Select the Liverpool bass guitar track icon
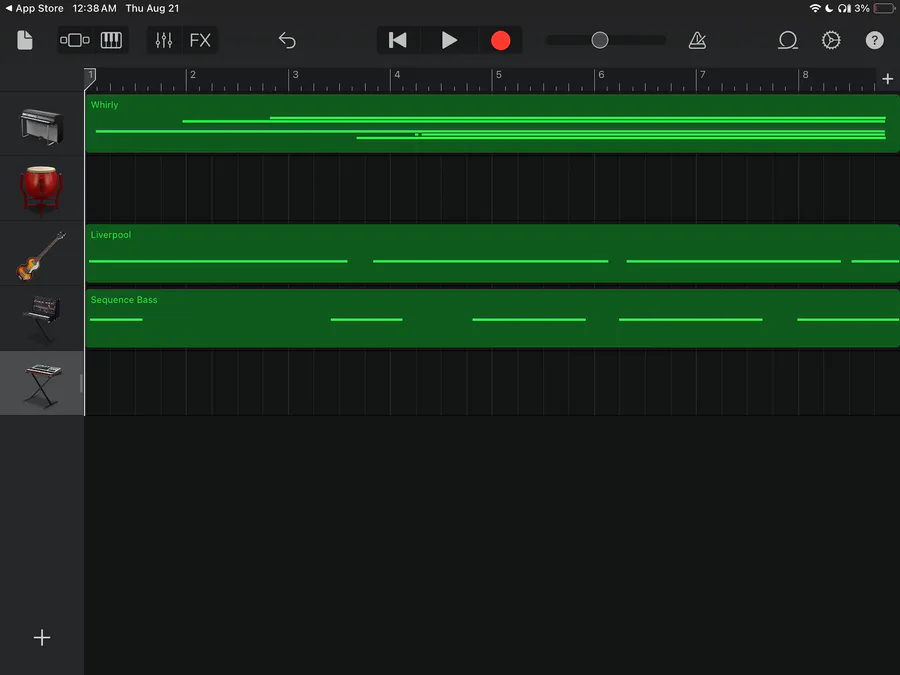Screen dimensions: 900x675 pyautogui.click(x=41, y=255)
